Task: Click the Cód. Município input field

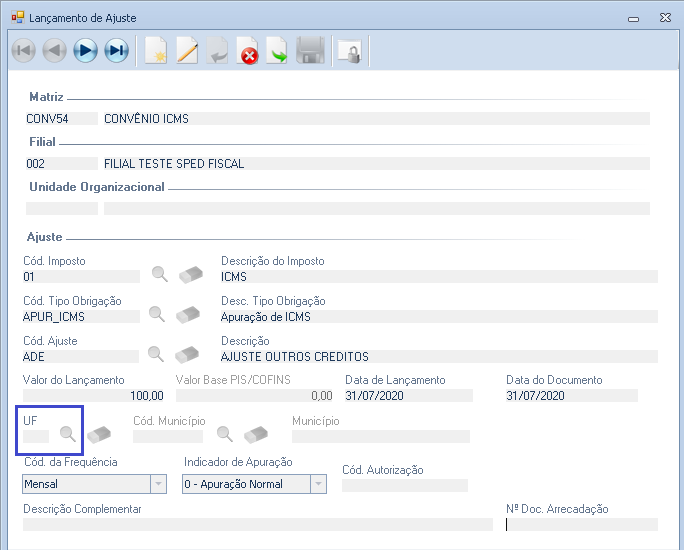Action: pos(168,437)
